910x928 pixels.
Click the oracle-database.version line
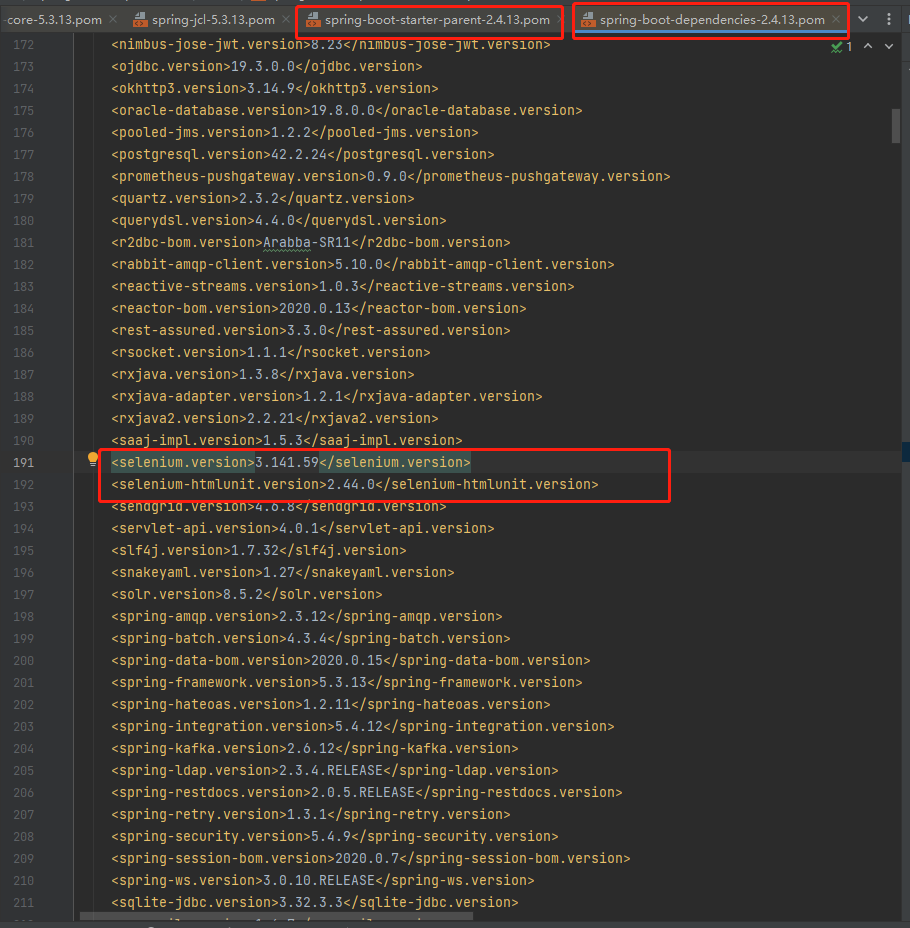click(x=347, y=110)
